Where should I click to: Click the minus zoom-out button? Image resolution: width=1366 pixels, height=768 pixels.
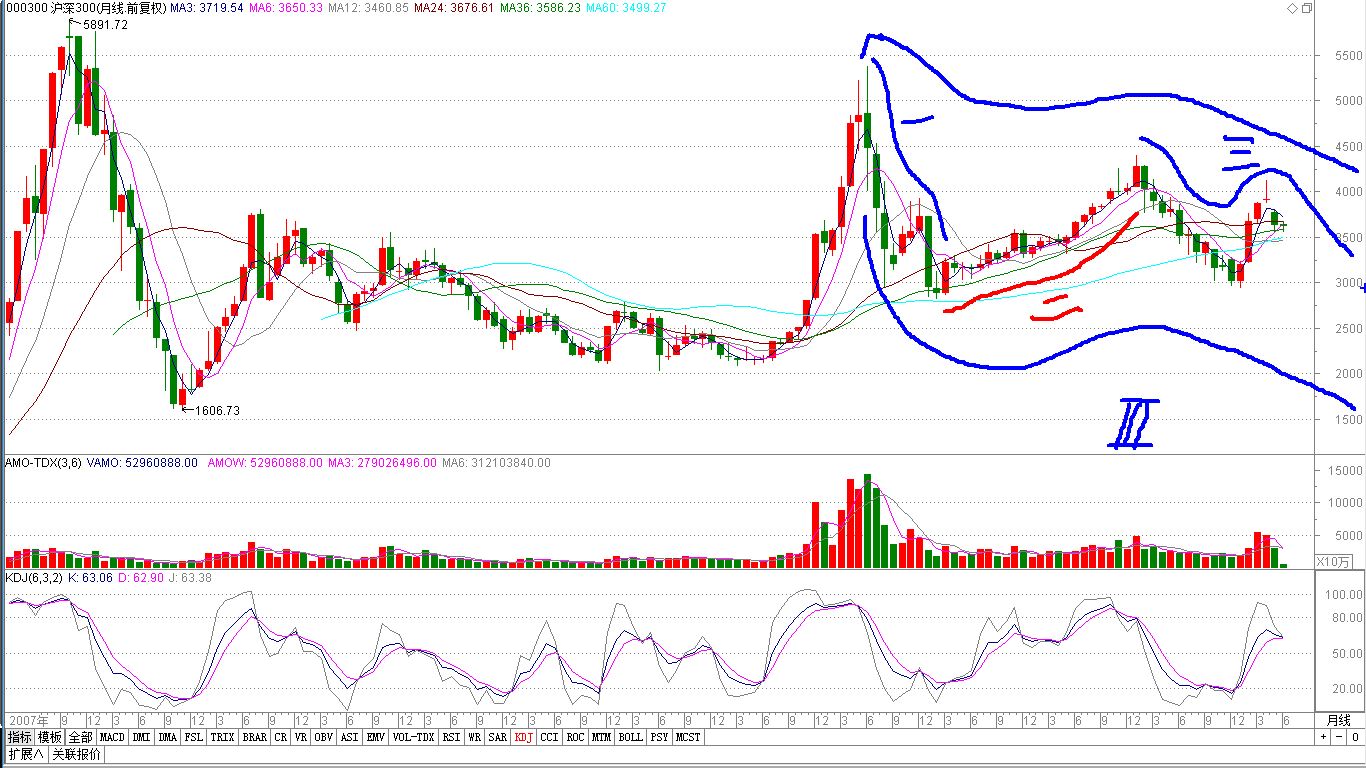tap(1338, 737)
